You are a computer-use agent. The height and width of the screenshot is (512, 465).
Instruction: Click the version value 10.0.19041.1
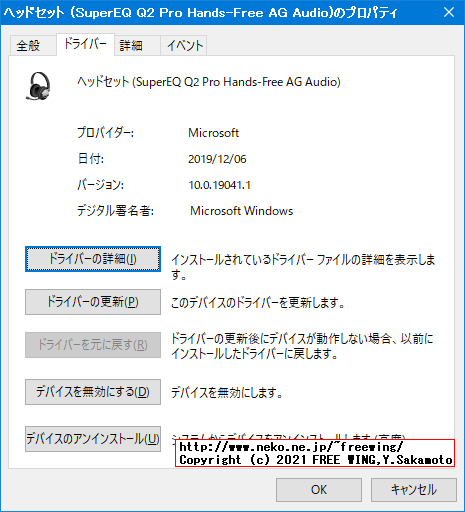click(x=219, y=185)
